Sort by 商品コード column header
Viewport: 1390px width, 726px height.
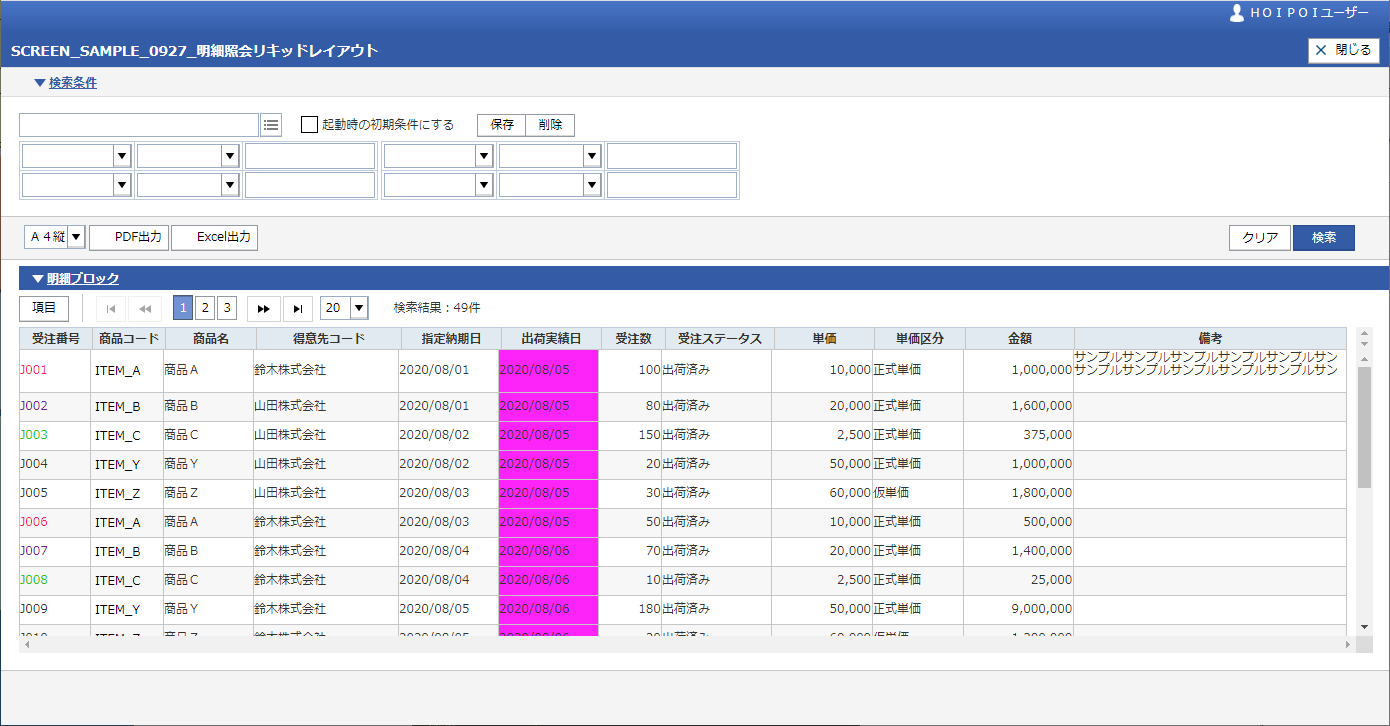point(127,339)
